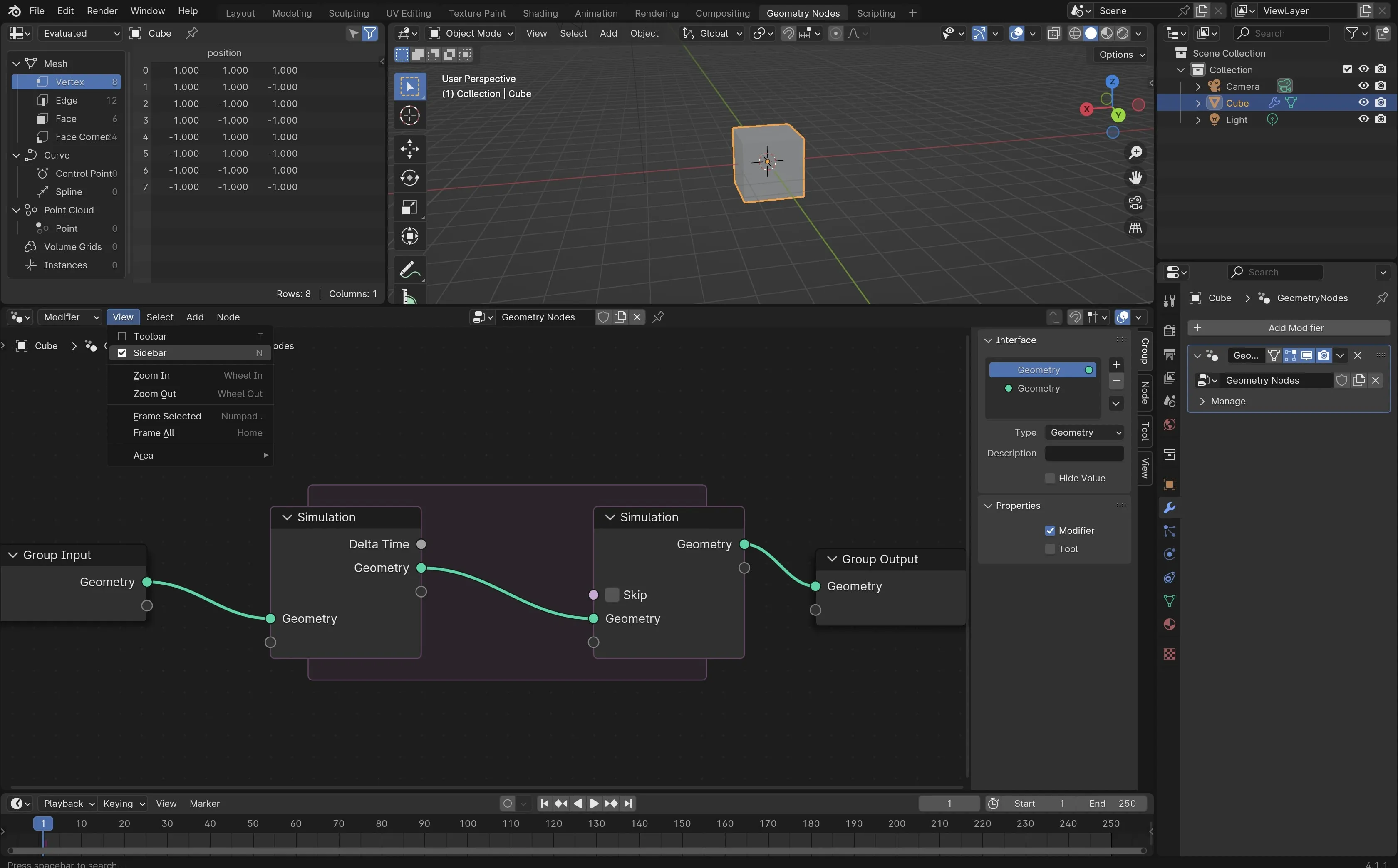Select the Move tool in viewport toolbar
Screen dimensions: 1398x868
point(409,149)
